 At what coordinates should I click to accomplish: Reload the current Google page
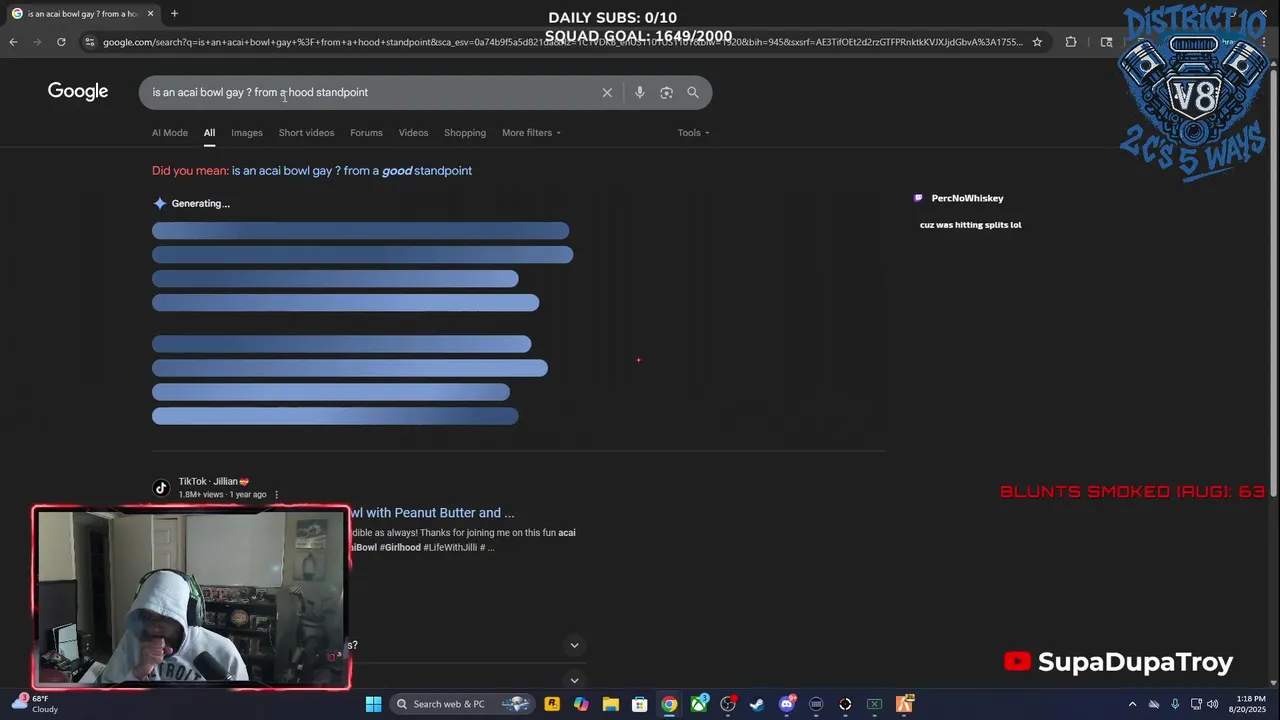61,42
